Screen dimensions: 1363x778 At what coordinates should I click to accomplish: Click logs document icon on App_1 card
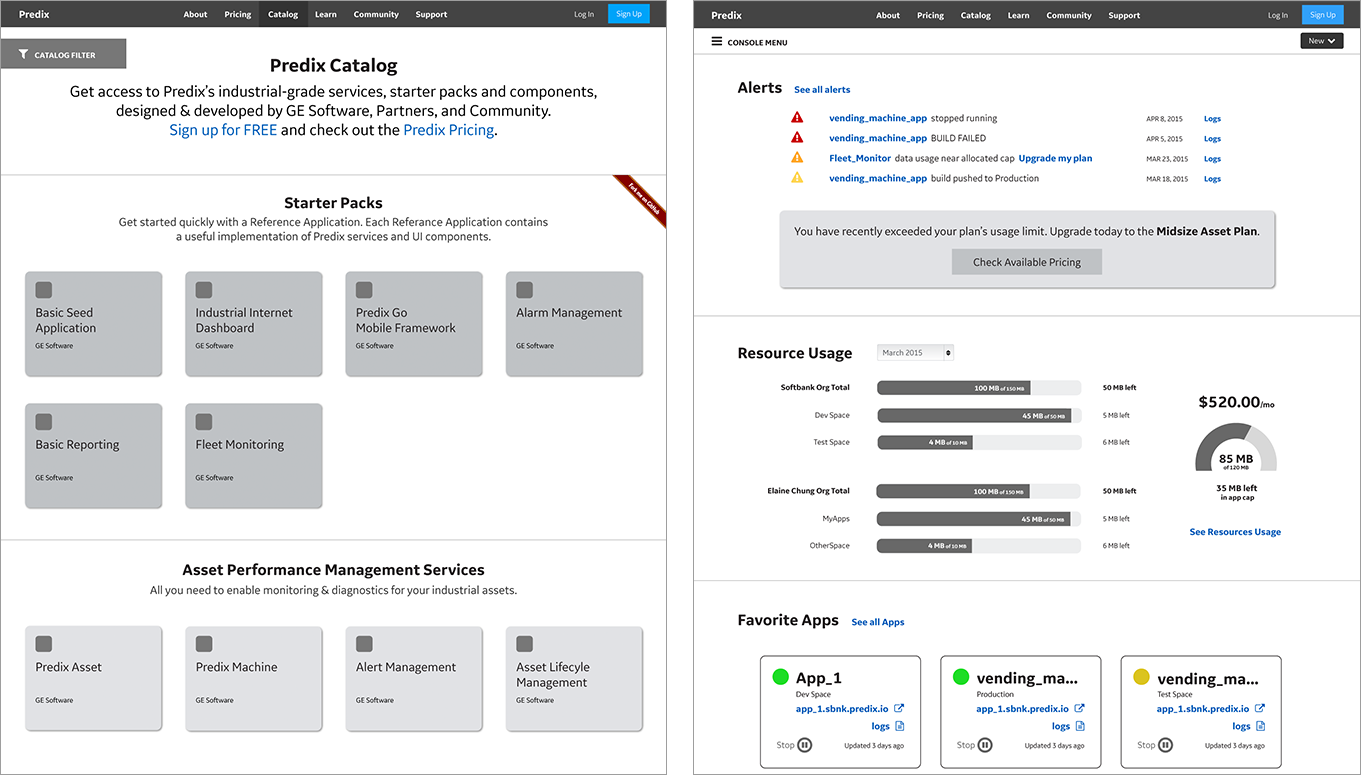[899, 726]
